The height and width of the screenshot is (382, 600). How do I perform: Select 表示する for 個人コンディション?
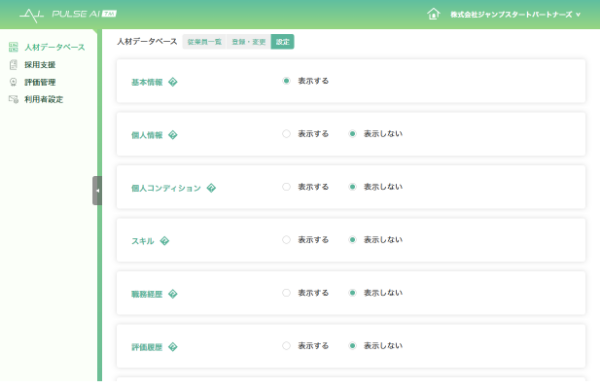pos(286,187)
